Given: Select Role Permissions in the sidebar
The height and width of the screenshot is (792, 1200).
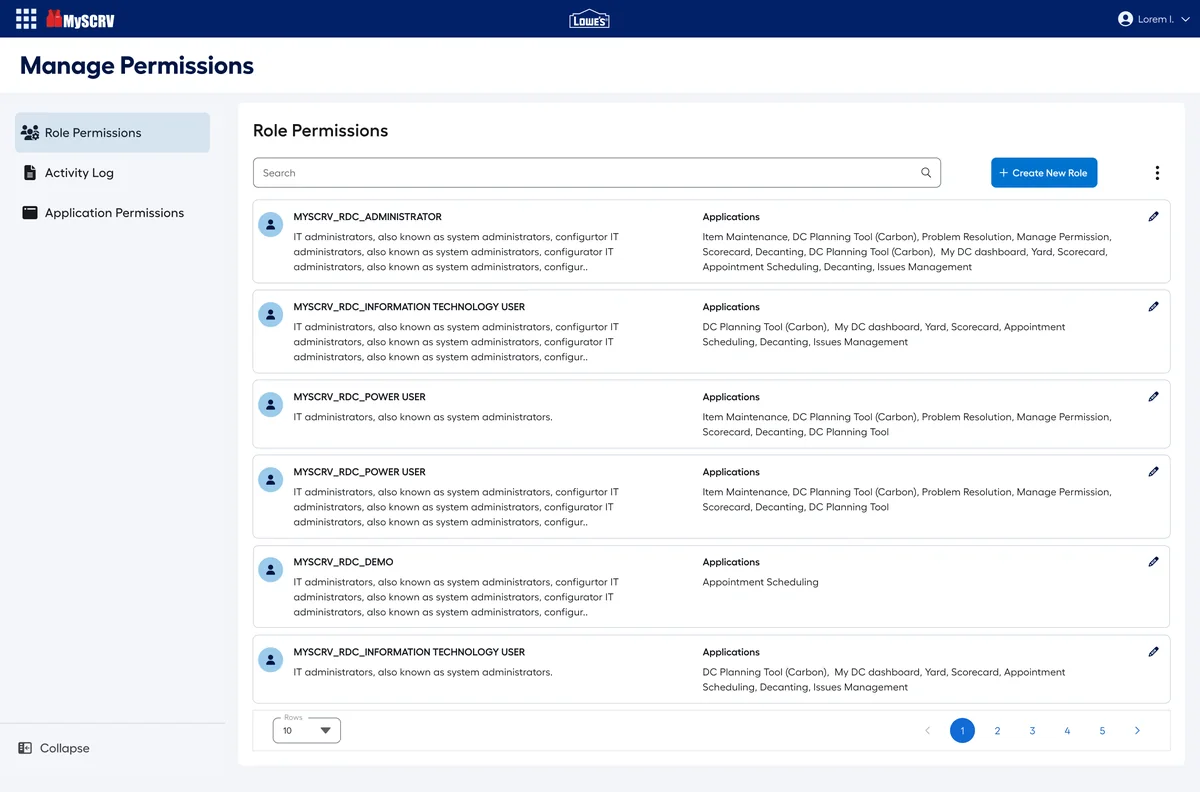Looking at the screenshot, I should pyautogui.click(x=112, y=132).
